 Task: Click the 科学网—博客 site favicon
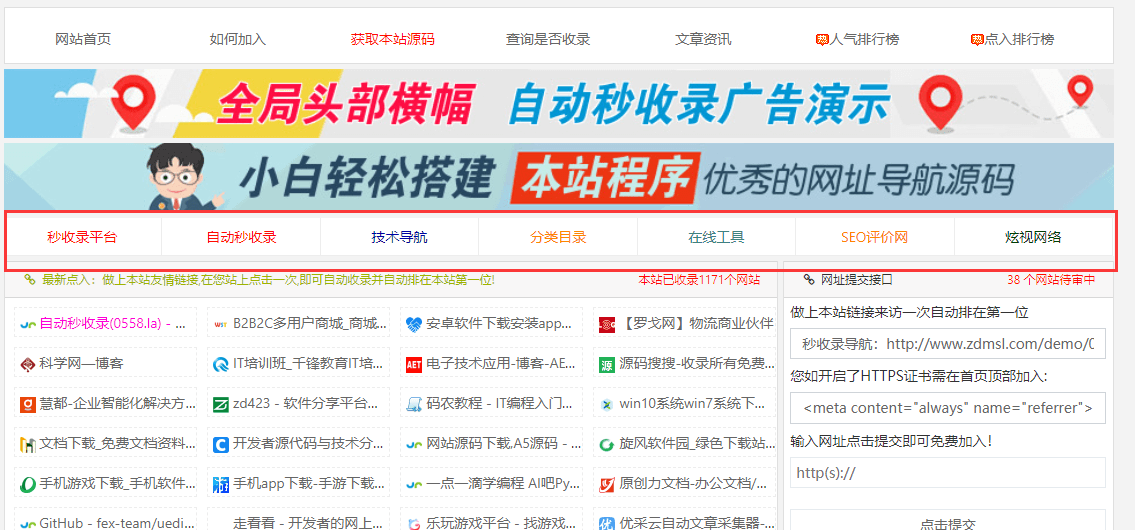click(27, 364)
